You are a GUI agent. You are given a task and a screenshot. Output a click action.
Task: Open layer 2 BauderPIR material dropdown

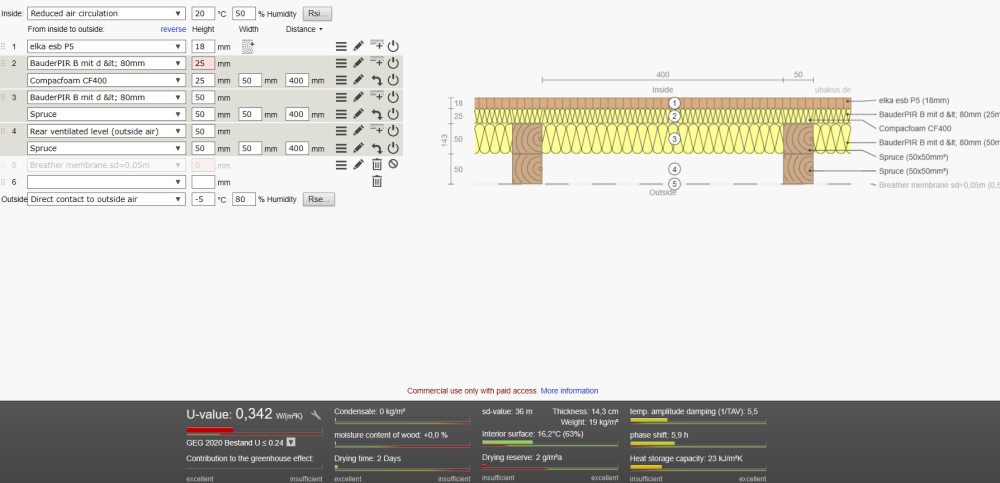coord(107,63)
